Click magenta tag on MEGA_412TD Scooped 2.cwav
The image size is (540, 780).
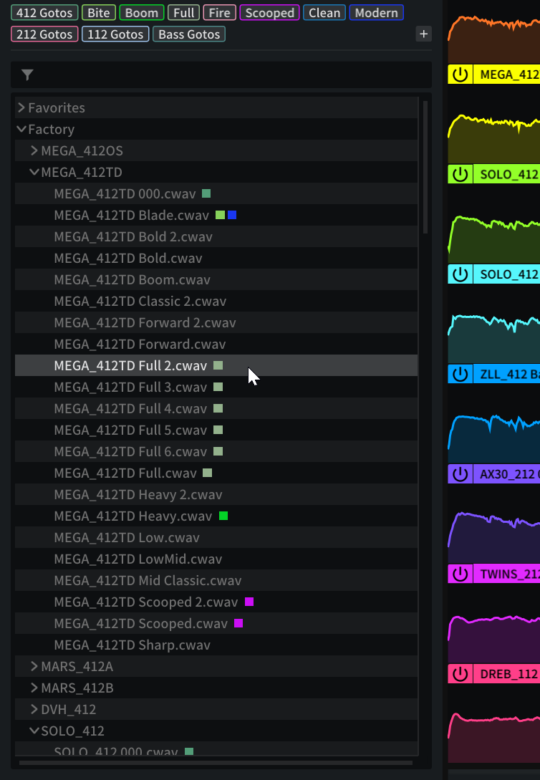click(x=249, y=602)
